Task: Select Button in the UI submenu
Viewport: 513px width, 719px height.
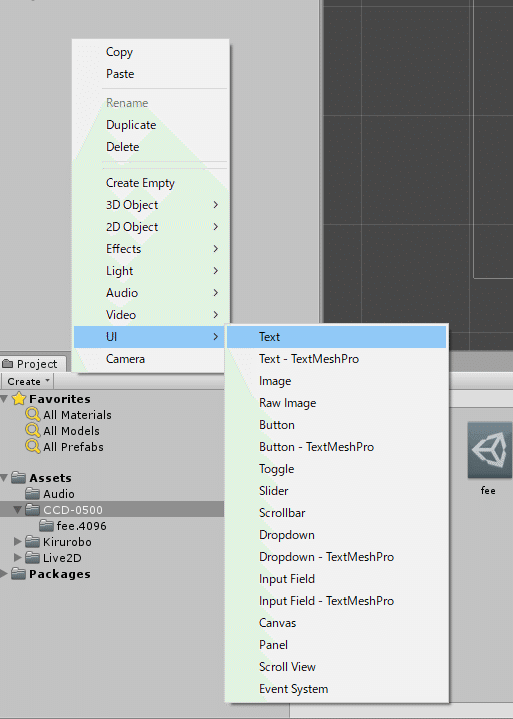Action: (336, 425)
